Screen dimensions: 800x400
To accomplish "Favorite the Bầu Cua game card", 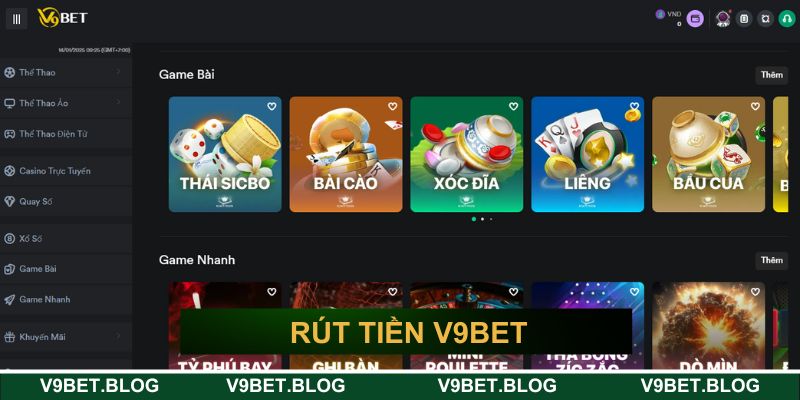I will (x=755, y=106).
